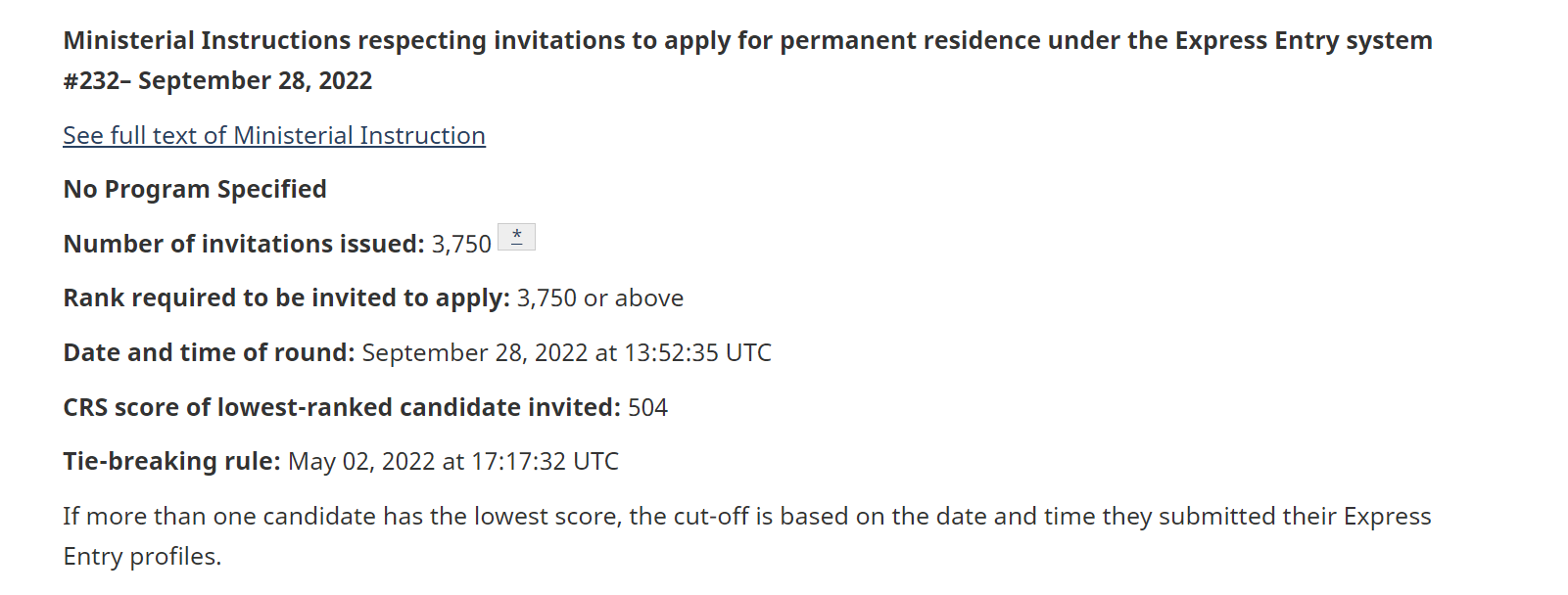This screenshot has width=1568, height=595.
Task: Click the asterisk footnote beside 3,750 invitations
Action: 516,237
